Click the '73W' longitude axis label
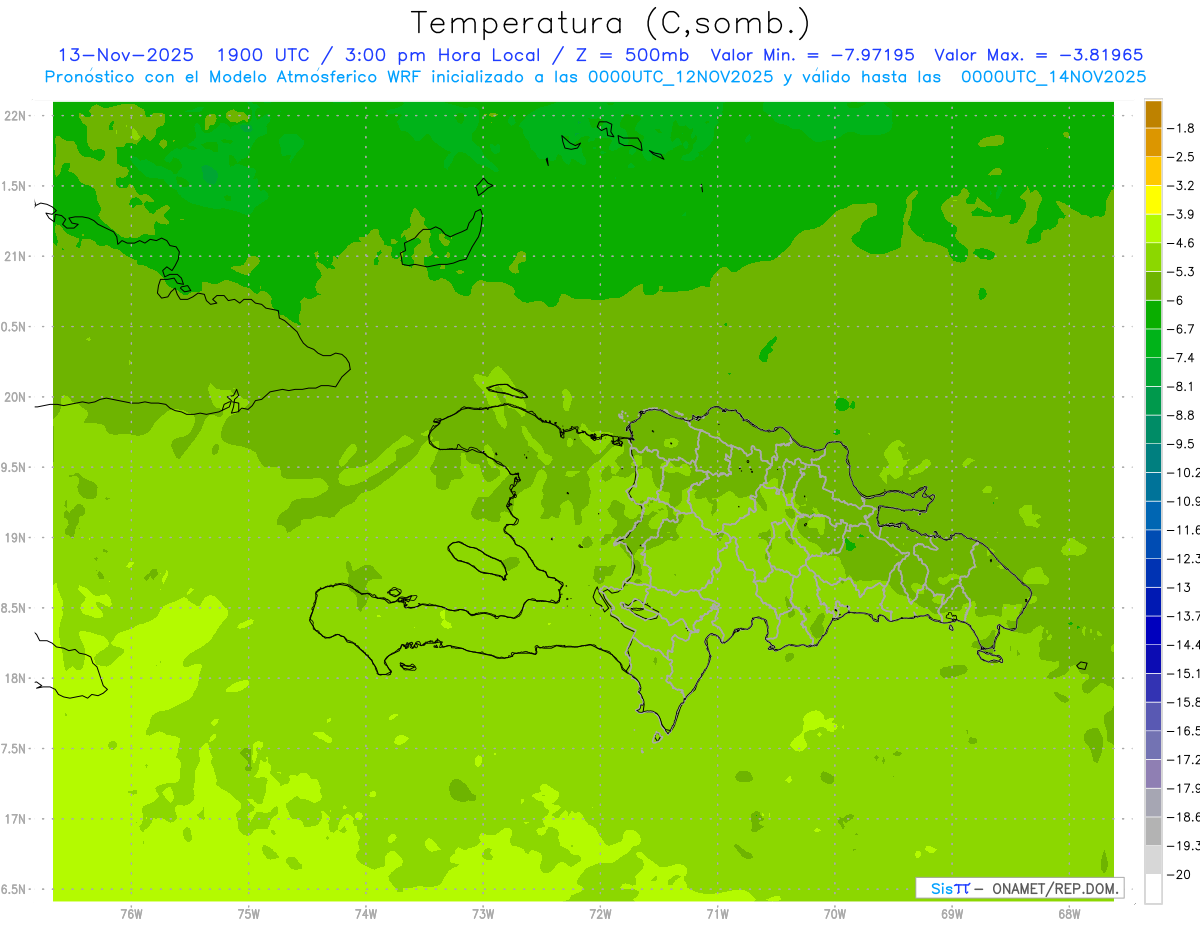The width and height of the screenshot is (1200, 927). pyautogui.click(x=483, y=913)
